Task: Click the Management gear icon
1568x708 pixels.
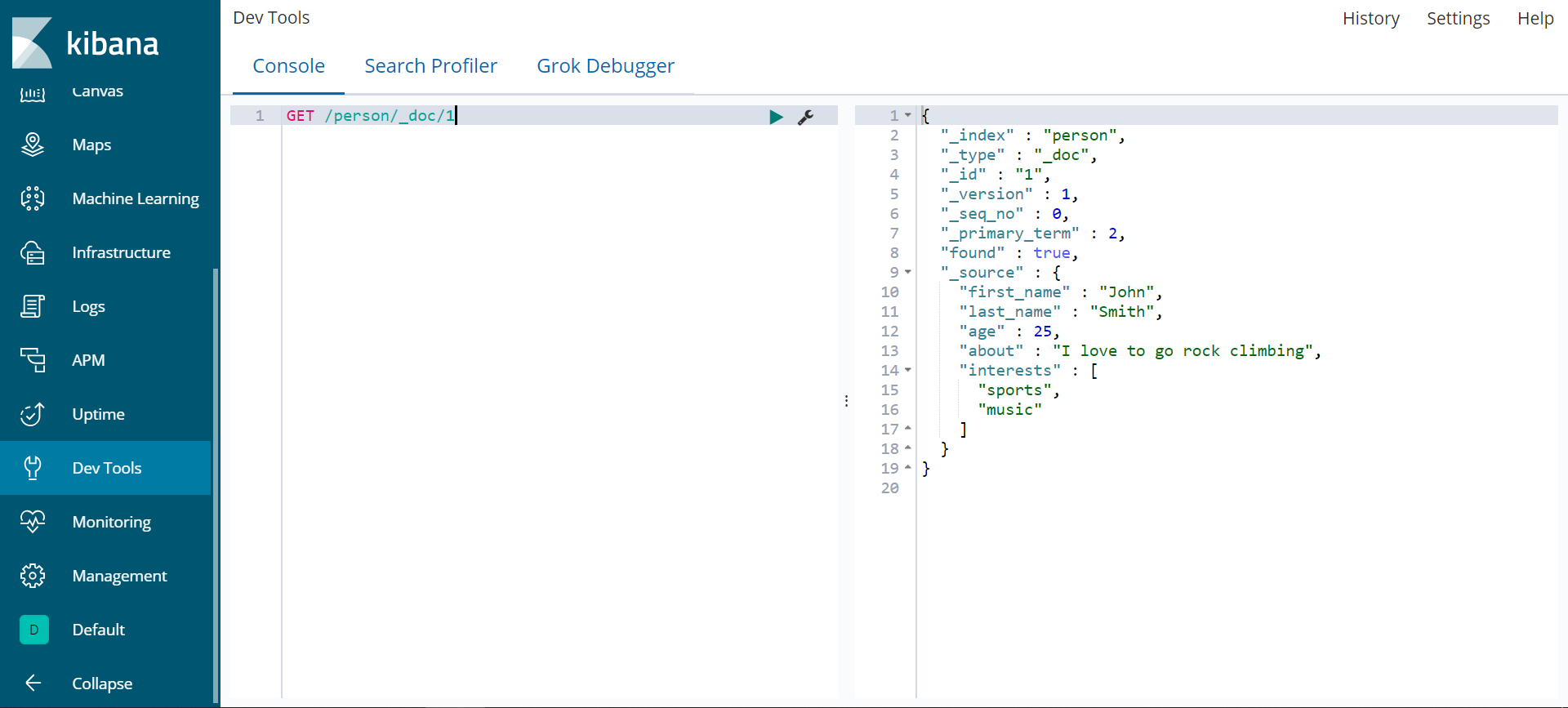Action: coord(33,576)
